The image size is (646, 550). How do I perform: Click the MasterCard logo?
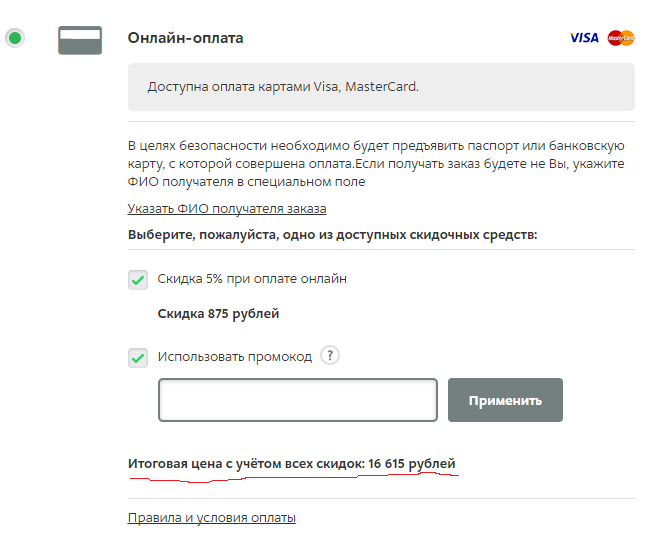[621, 38]
